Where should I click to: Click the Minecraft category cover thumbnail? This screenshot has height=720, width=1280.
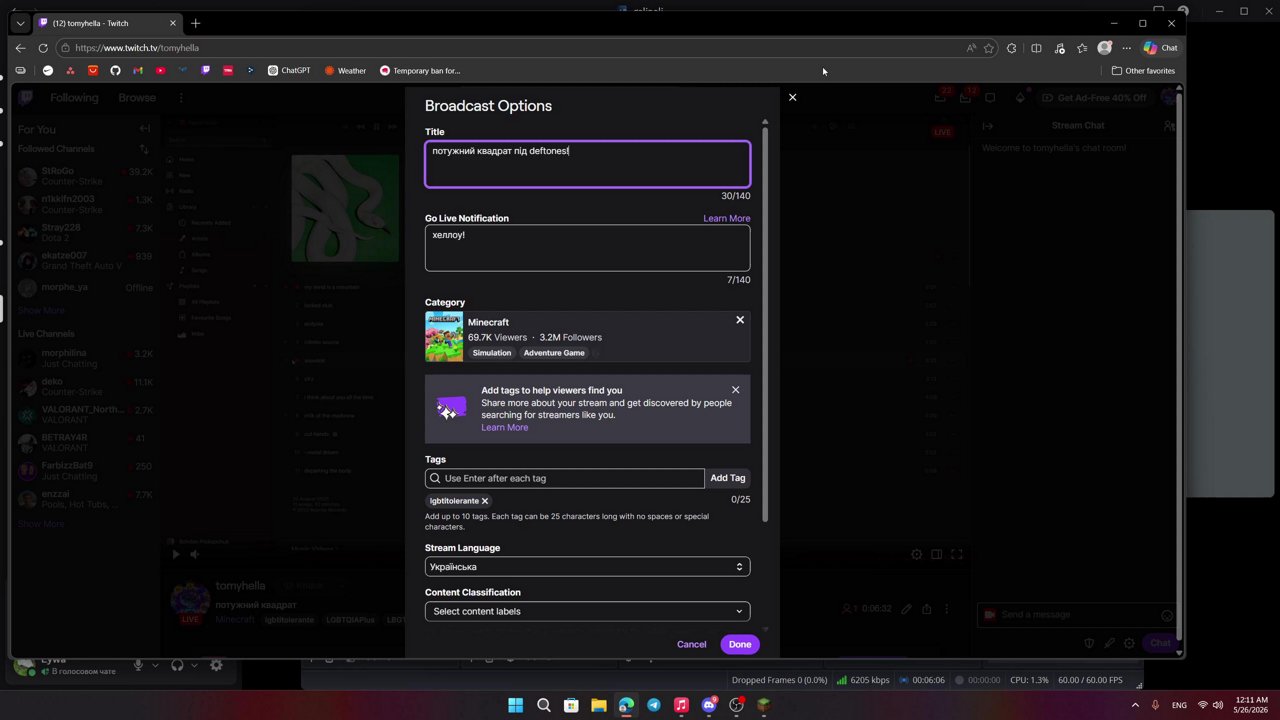pos(444,336)
